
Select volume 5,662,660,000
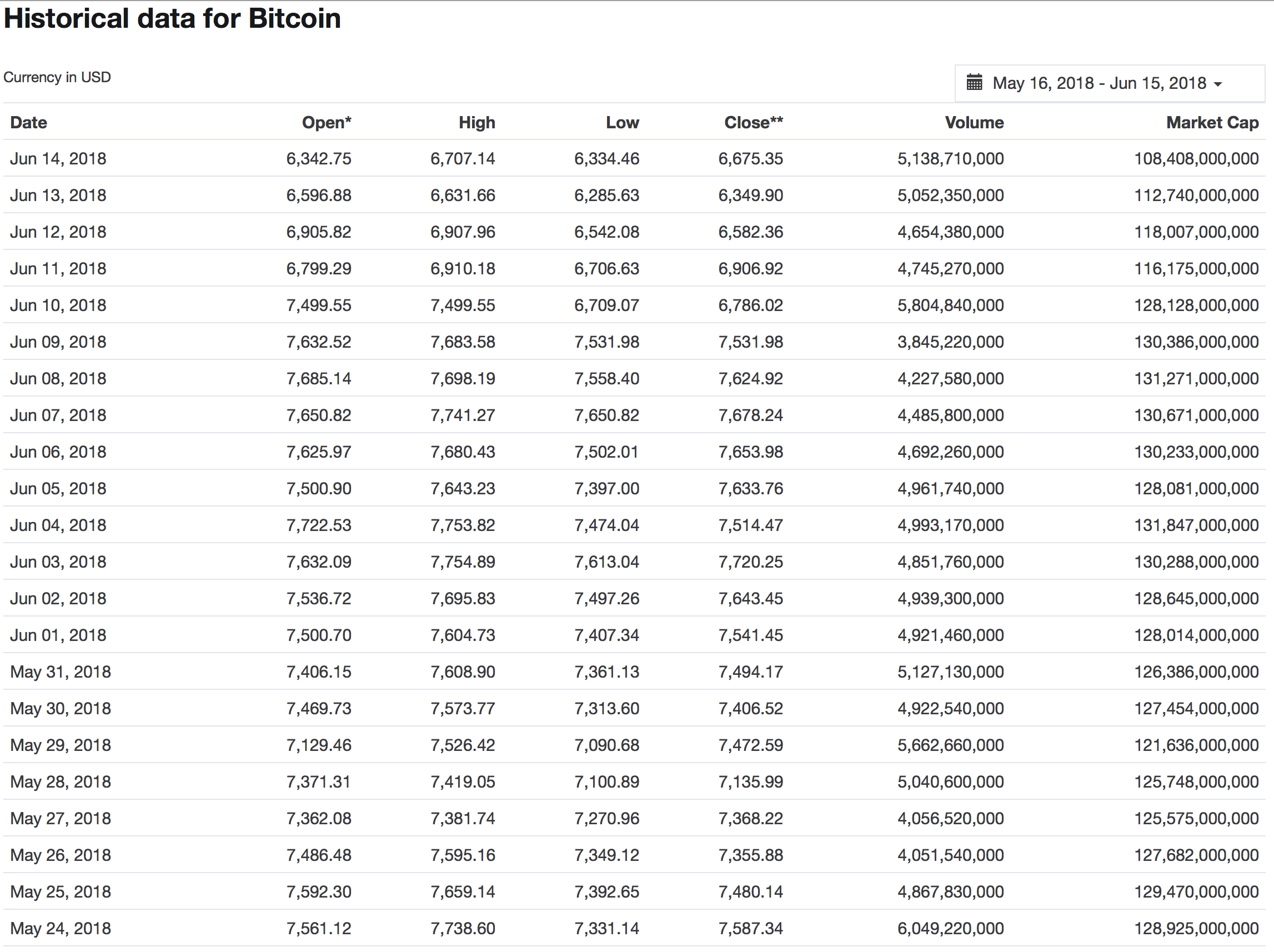click(950, 745)
